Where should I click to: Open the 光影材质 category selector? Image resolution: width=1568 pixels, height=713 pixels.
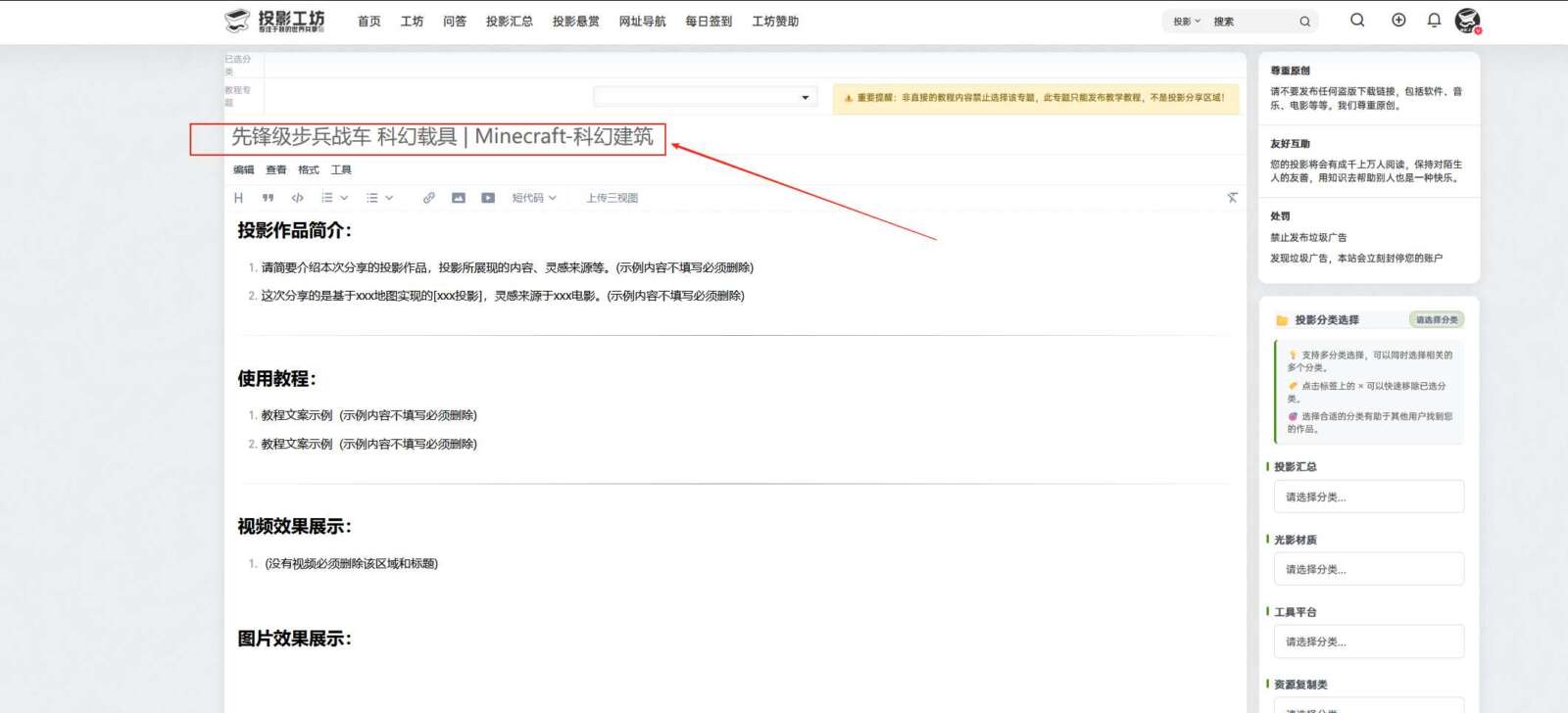point(1369,569)
